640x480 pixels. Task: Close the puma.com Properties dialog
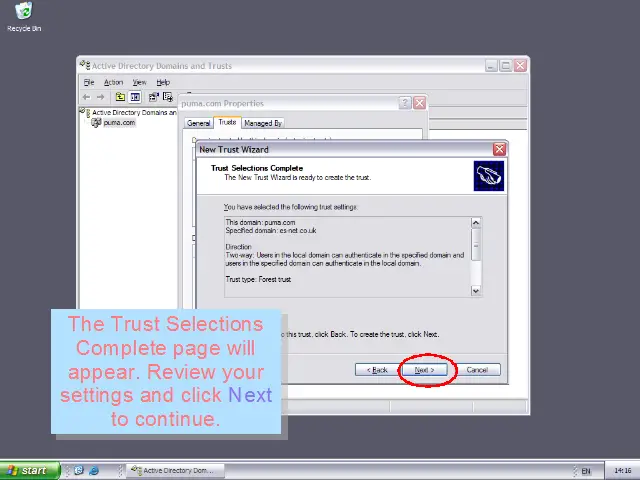coord(420,103)
